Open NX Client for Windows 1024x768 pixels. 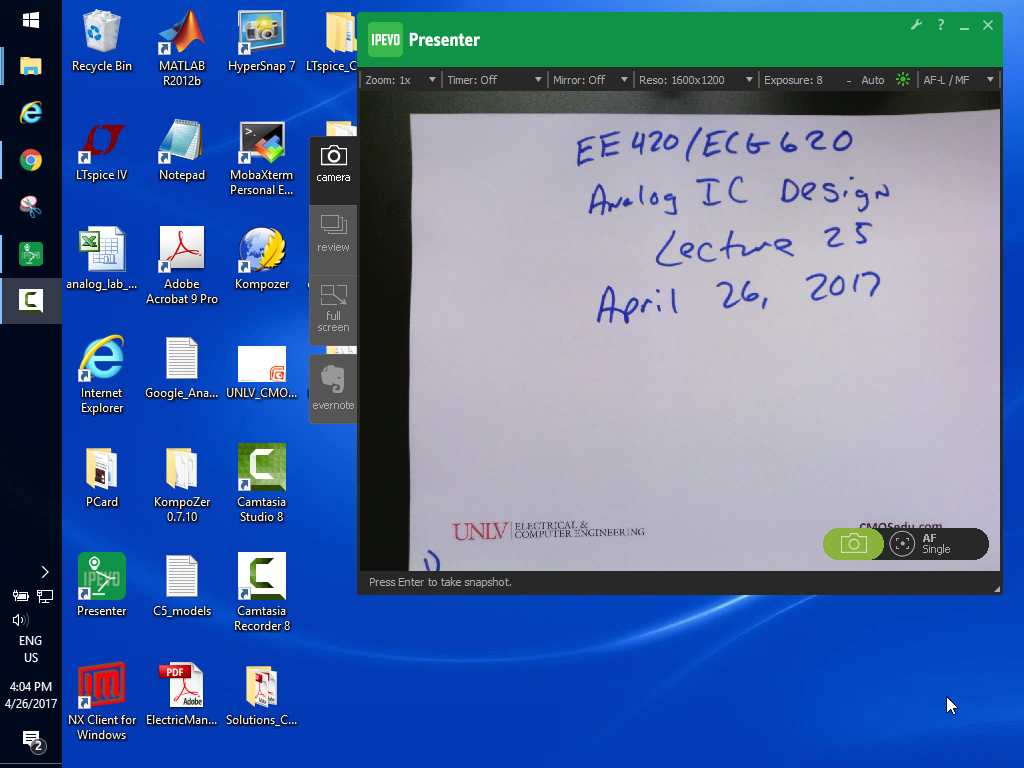(x=101, y=702)
